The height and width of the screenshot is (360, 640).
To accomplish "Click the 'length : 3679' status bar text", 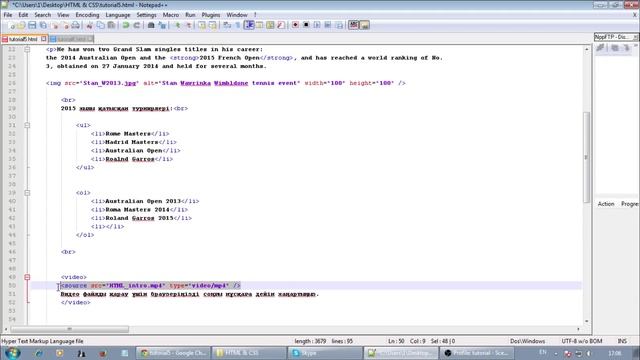I will pyautogui.click(x=310, y=341).
